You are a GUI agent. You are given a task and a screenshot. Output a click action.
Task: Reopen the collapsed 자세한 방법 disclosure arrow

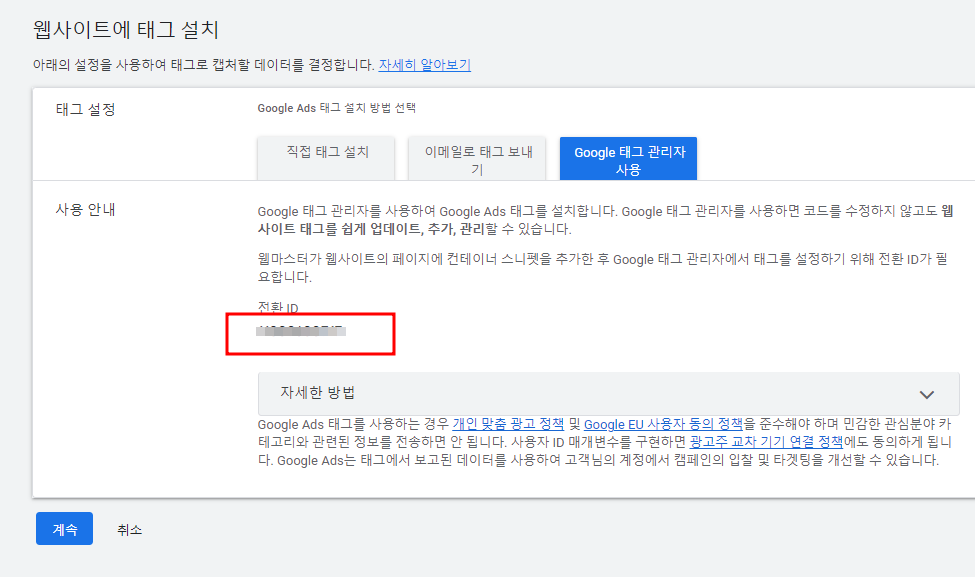(x=925, y=394)
